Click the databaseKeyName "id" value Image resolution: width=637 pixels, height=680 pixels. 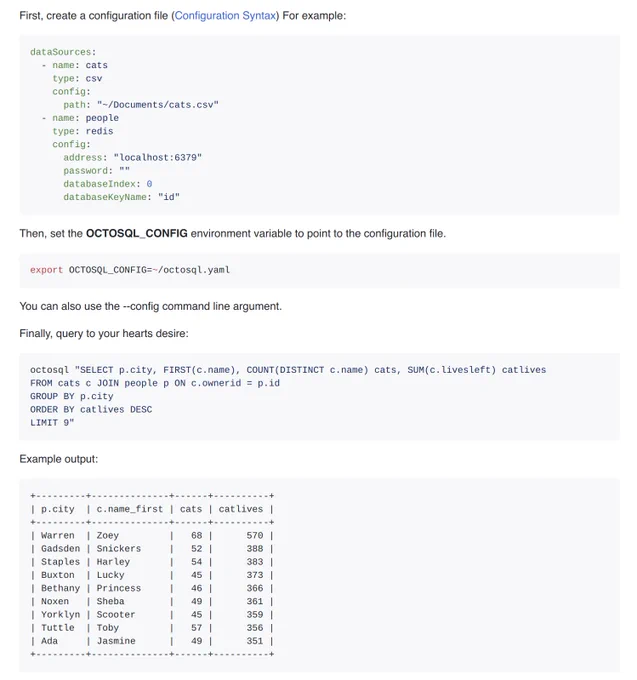[x=169, y=197]
